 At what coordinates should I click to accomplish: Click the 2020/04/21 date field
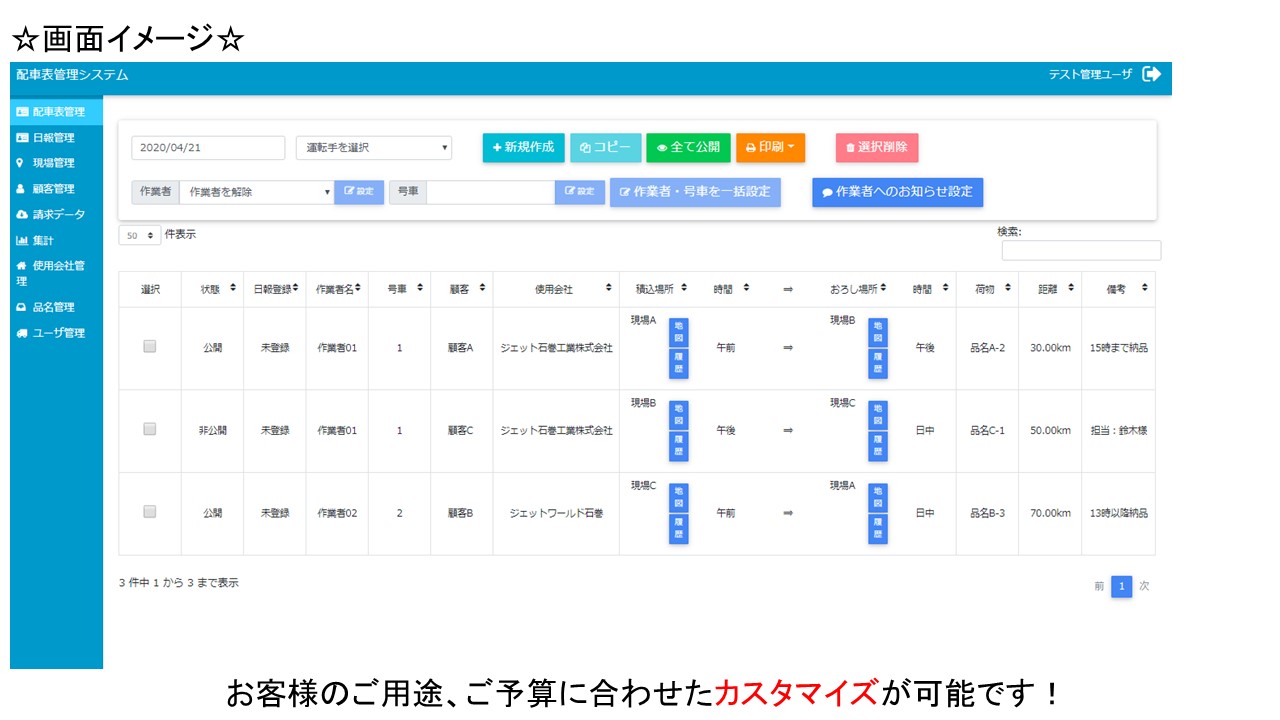[208, 147]
